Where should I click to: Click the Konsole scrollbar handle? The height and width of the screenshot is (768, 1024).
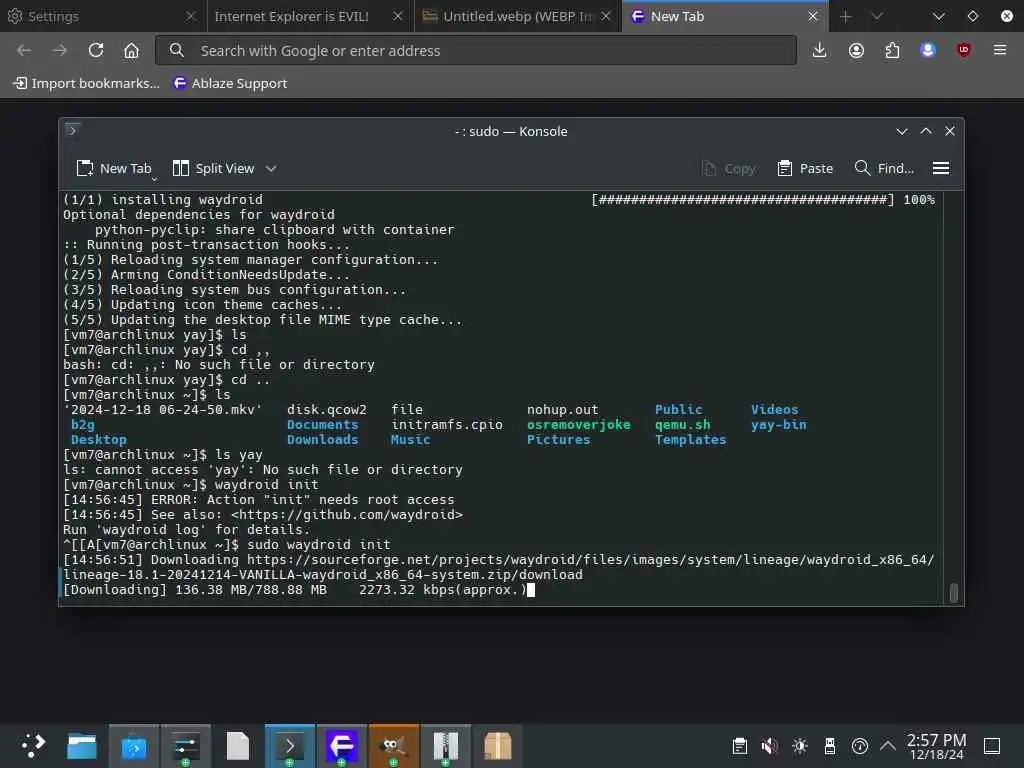click(953, 593)
